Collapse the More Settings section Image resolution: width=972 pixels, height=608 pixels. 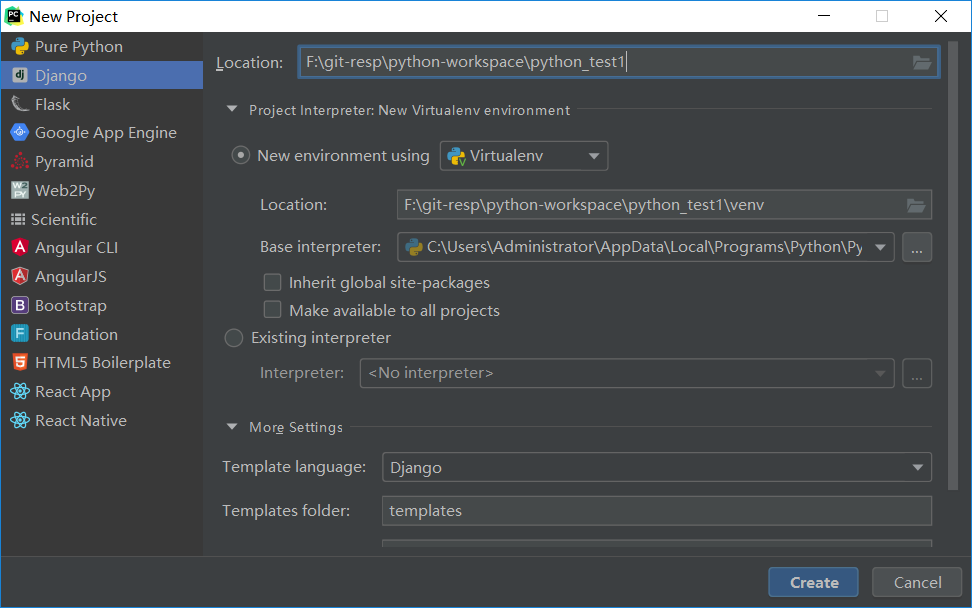232,426
